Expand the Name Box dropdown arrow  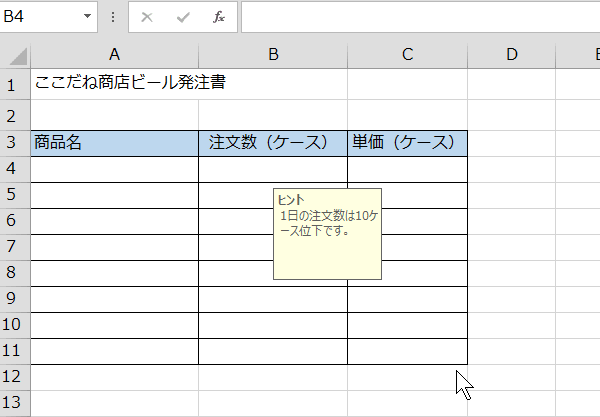88,17
